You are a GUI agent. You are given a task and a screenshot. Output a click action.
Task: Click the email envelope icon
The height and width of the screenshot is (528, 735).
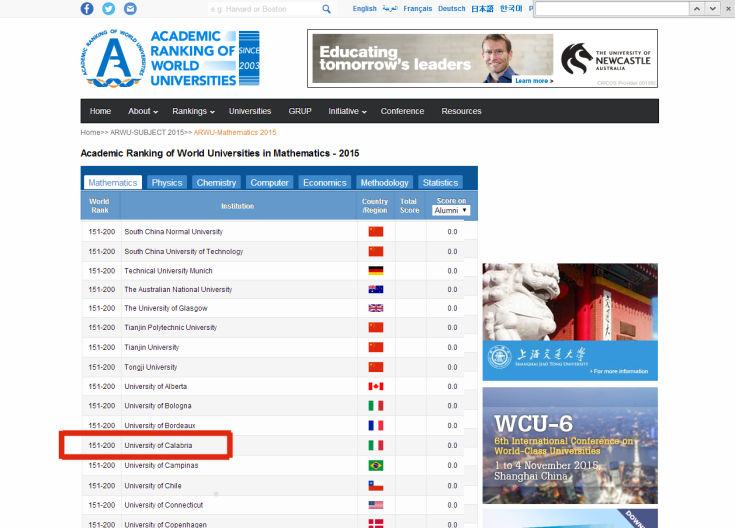(130, 8)
